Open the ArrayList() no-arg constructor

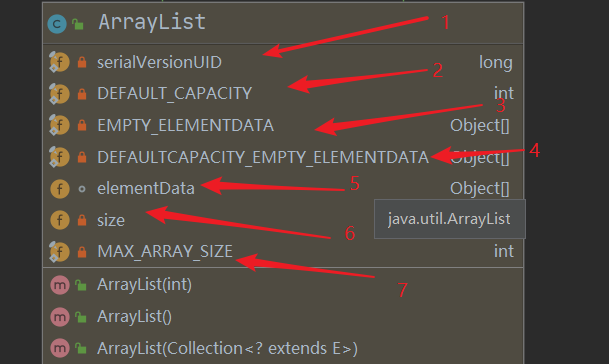pos(134,317)
